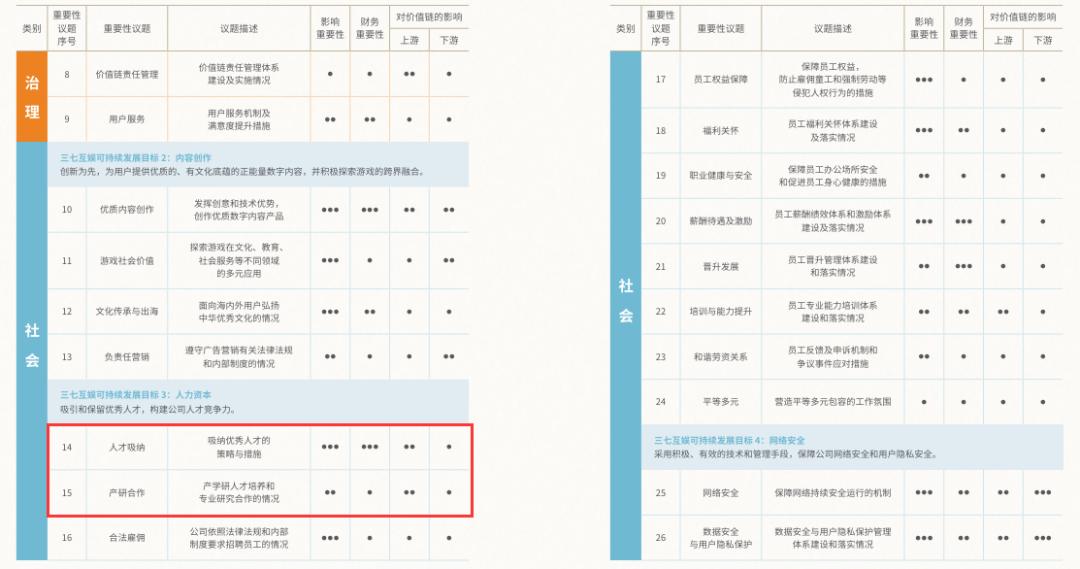Select description 员工专业能力培训体系
Image resolution: width=1080 pixels, height=569 pixels.
pyautogui.click(x=833, y=311)
